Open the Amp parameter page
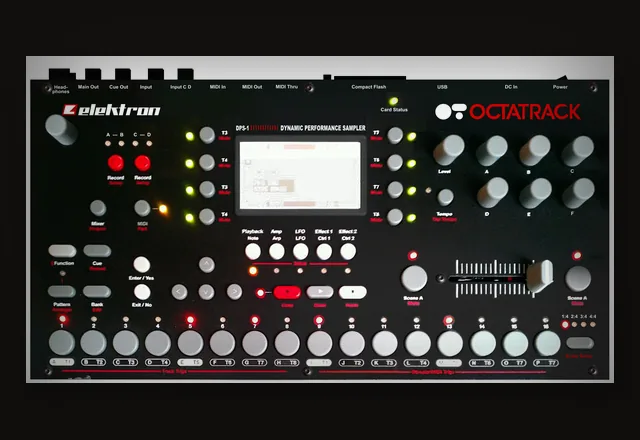 click(x=277, y=252)
